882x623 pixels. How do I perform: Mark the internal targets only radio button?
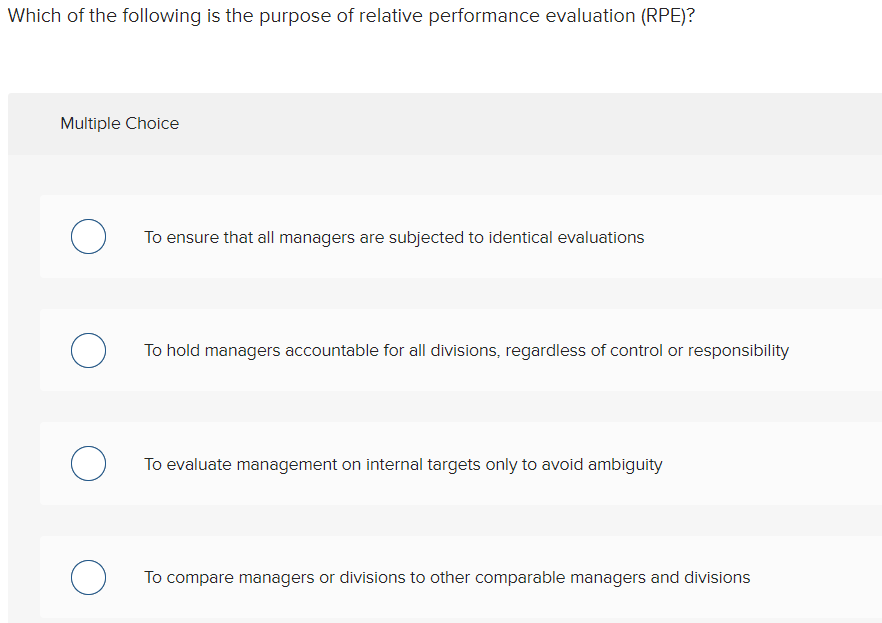pos(88,464)
